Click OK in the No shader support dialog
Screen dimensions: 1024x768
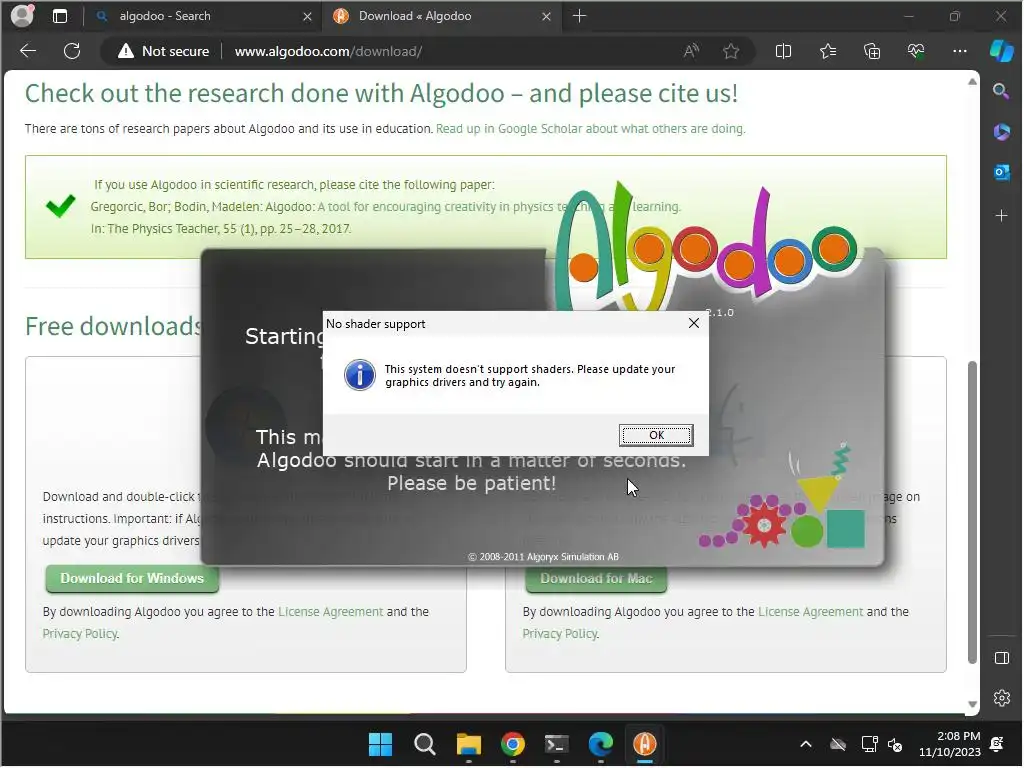tap(656, 435)
